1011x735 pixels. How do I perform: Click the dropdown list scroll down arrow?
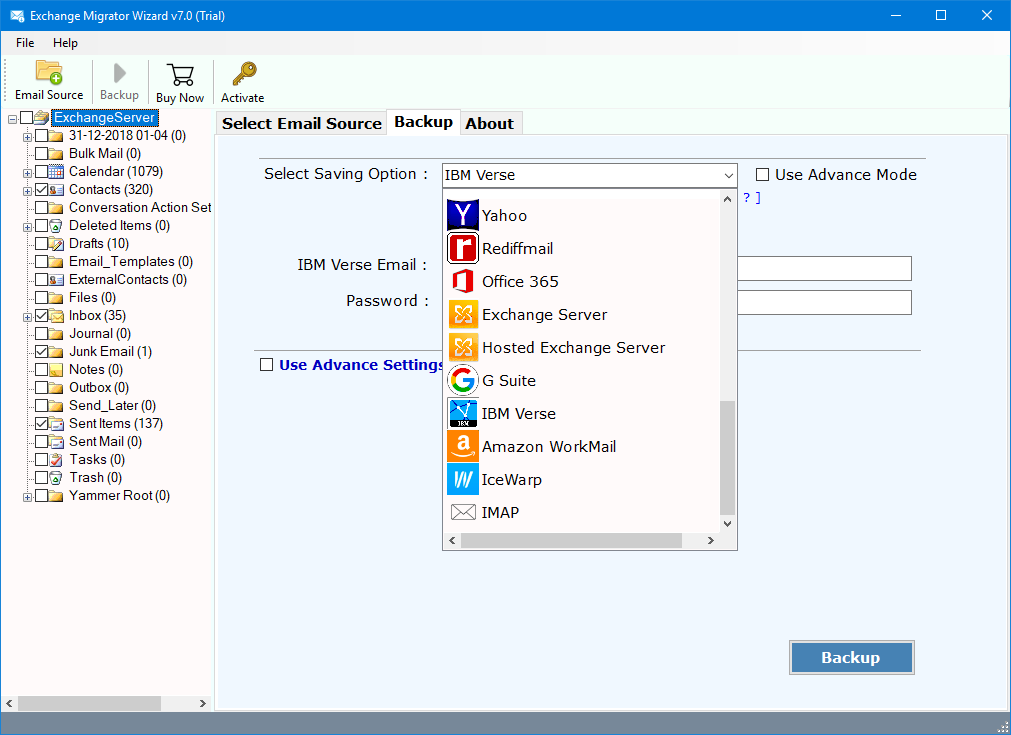(727, 524)
